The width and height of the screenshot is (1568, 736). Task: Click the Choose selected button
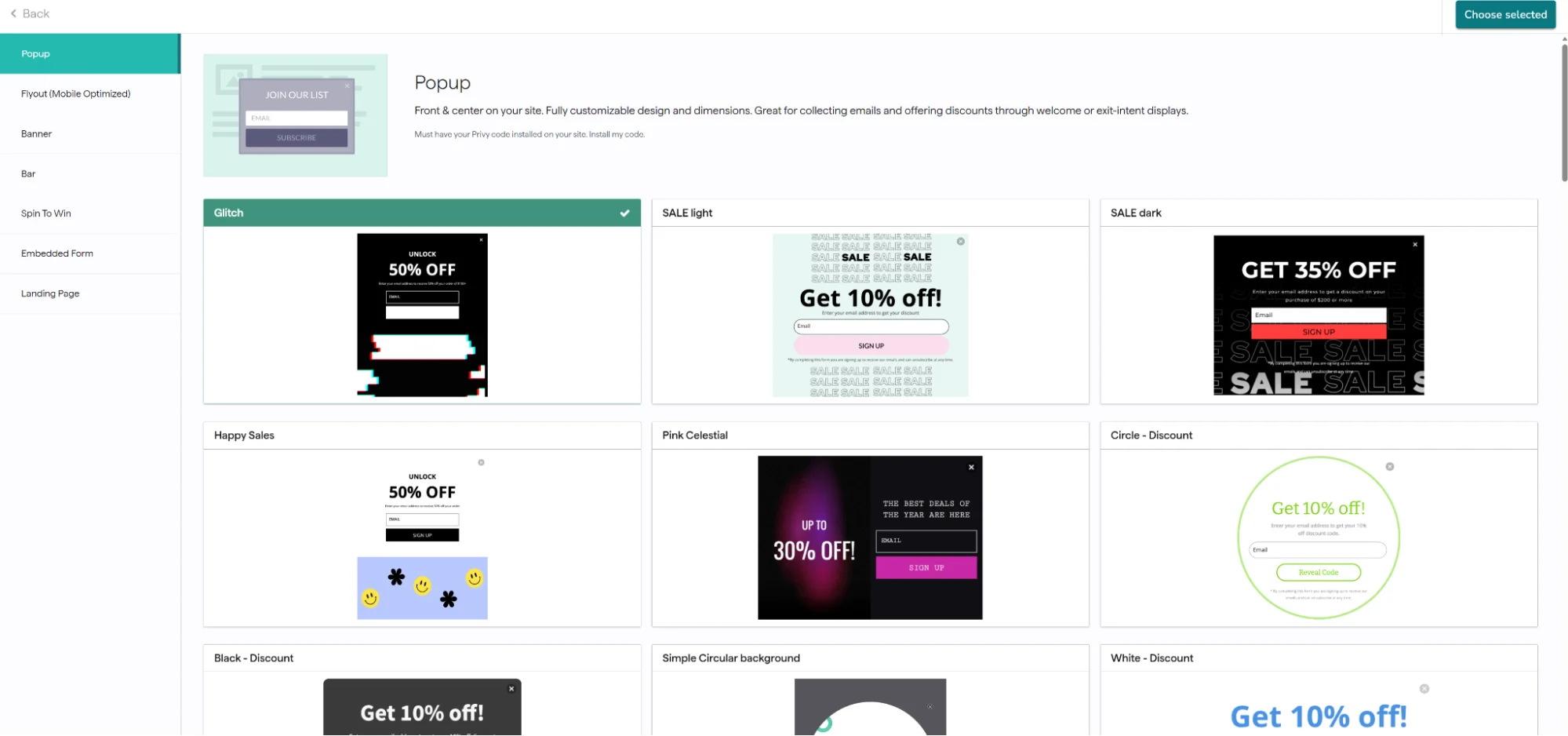click(x=1504, y=15)
